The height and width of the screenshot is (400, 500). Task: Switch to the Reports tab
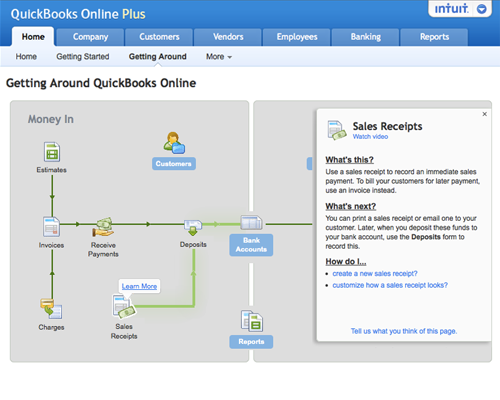pos(434,37)
